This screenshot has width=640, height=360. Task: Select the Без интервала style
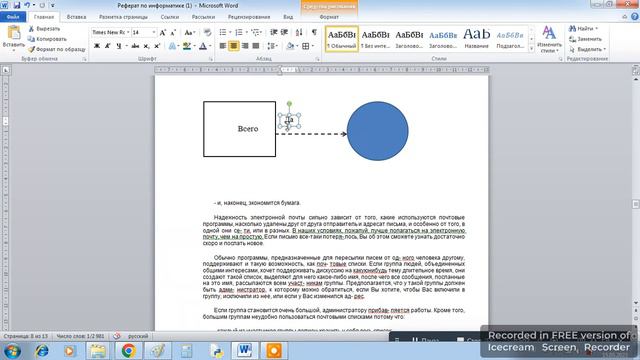376,39
